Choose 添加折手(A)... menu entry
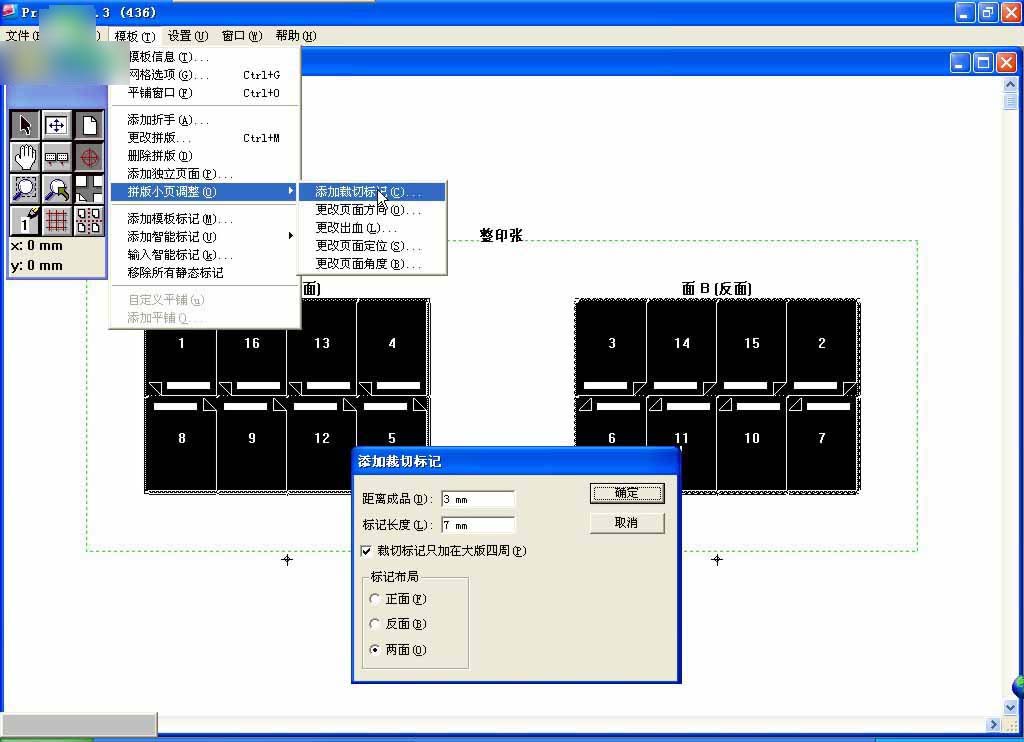The width and height of the screenshot is (1024, 742). [x=204, y=120]
